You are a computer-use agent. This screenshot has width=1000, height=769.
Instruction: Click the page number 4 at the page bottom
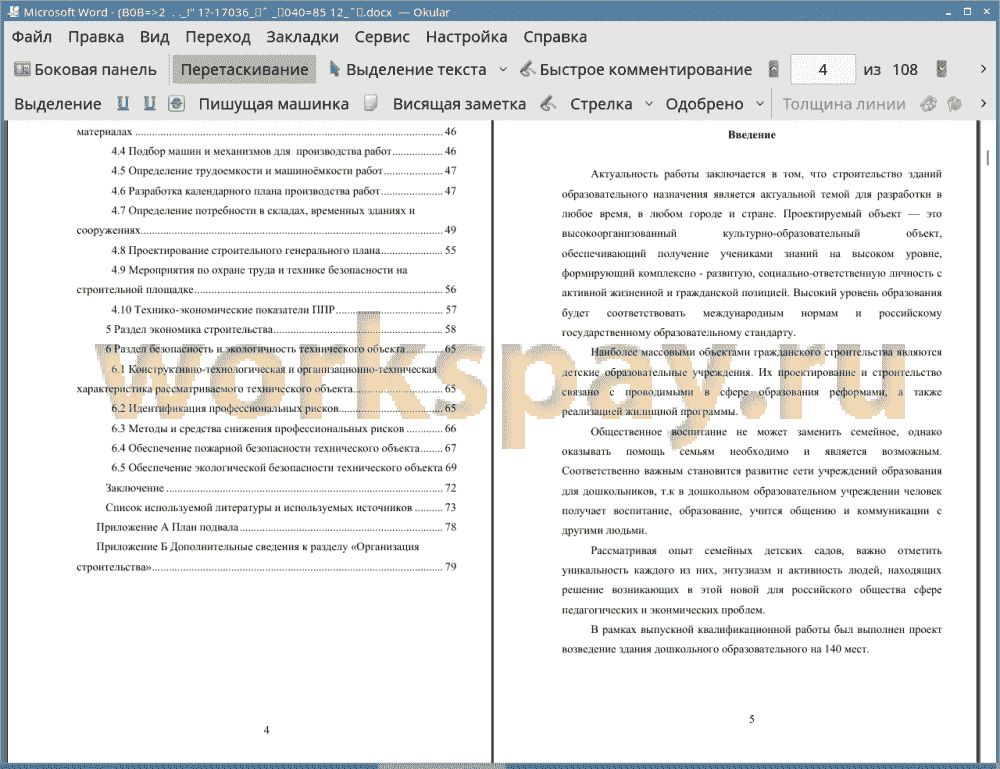[266, 729]
